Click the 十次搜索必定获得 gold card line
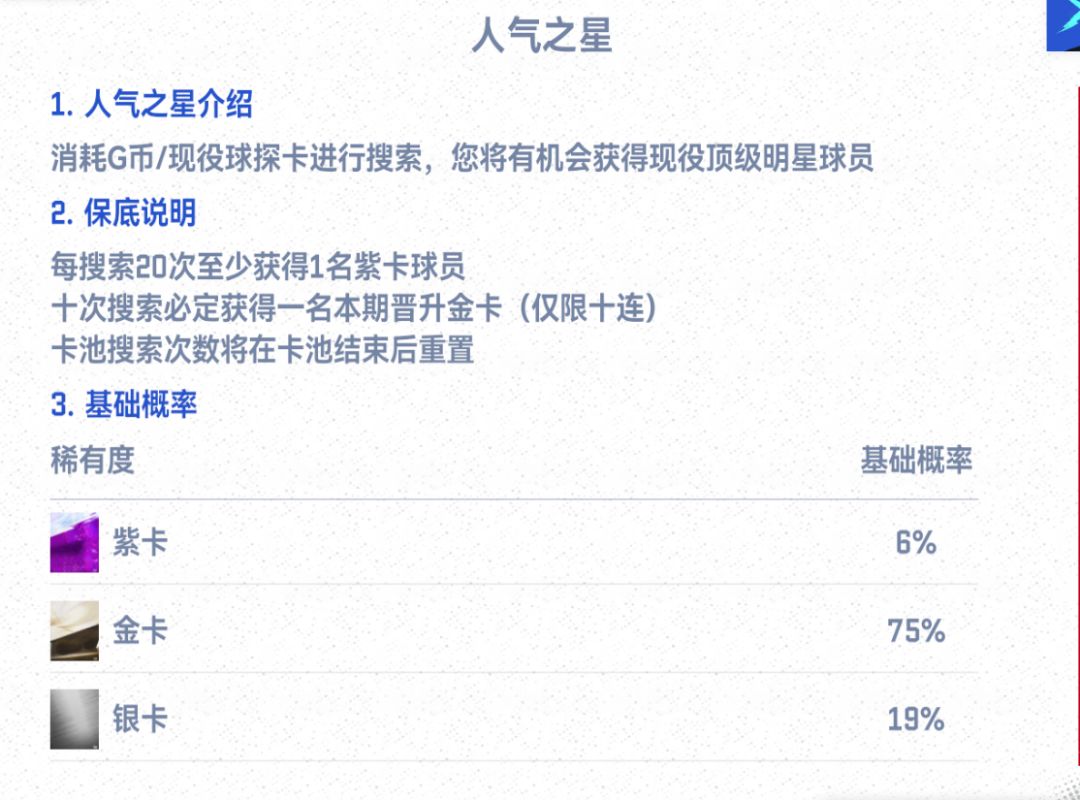The image size is (1080, 800). pyautogui.click(x=354, y=309)
